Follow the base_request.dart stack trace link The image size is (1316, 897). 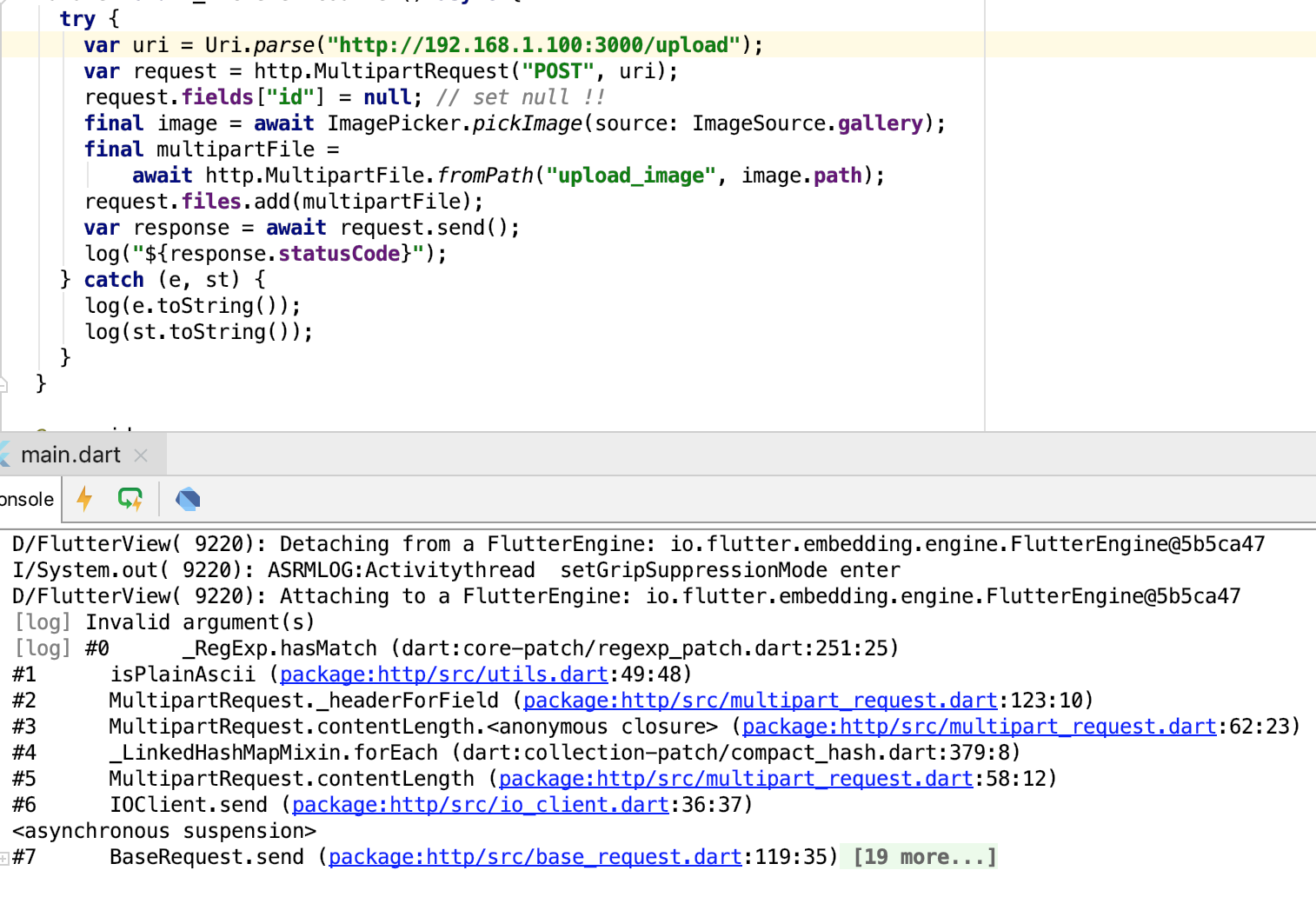[x=534, y=857]
